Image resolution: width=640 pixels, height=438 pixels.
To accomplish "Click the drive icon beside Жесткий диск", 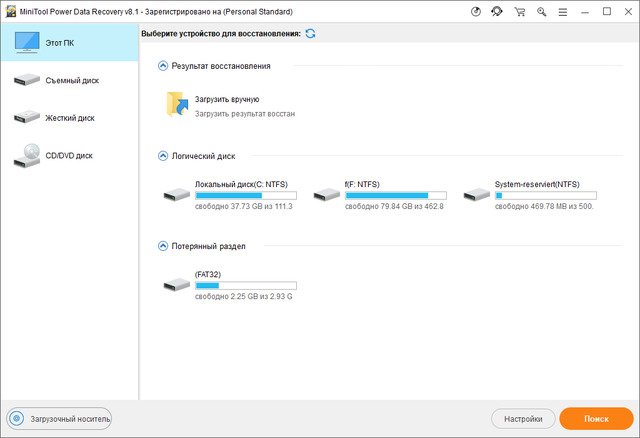I will point(27,117).
